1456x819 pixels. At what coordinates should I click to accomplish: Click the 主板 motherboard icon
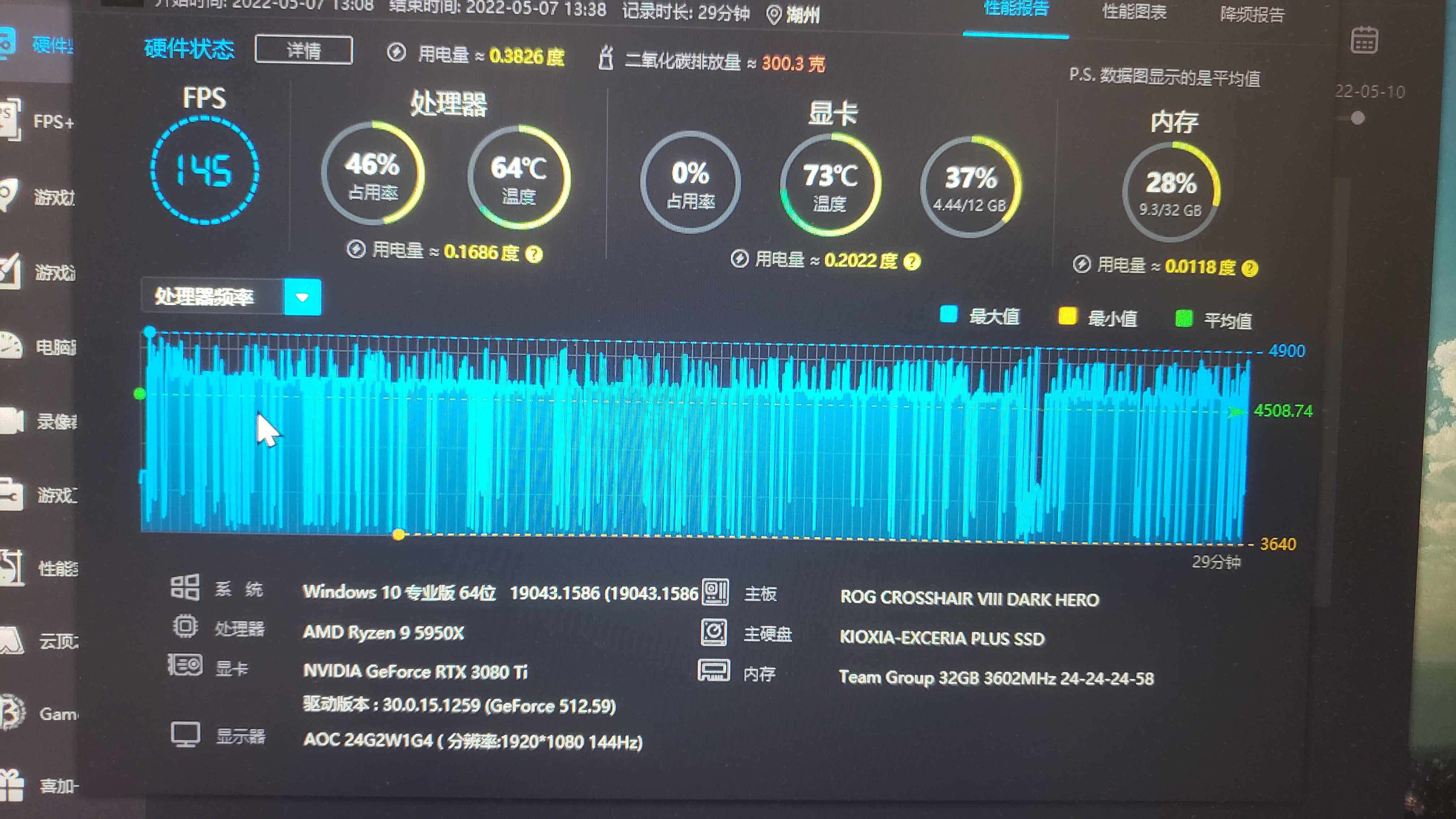tap(715, 592)
